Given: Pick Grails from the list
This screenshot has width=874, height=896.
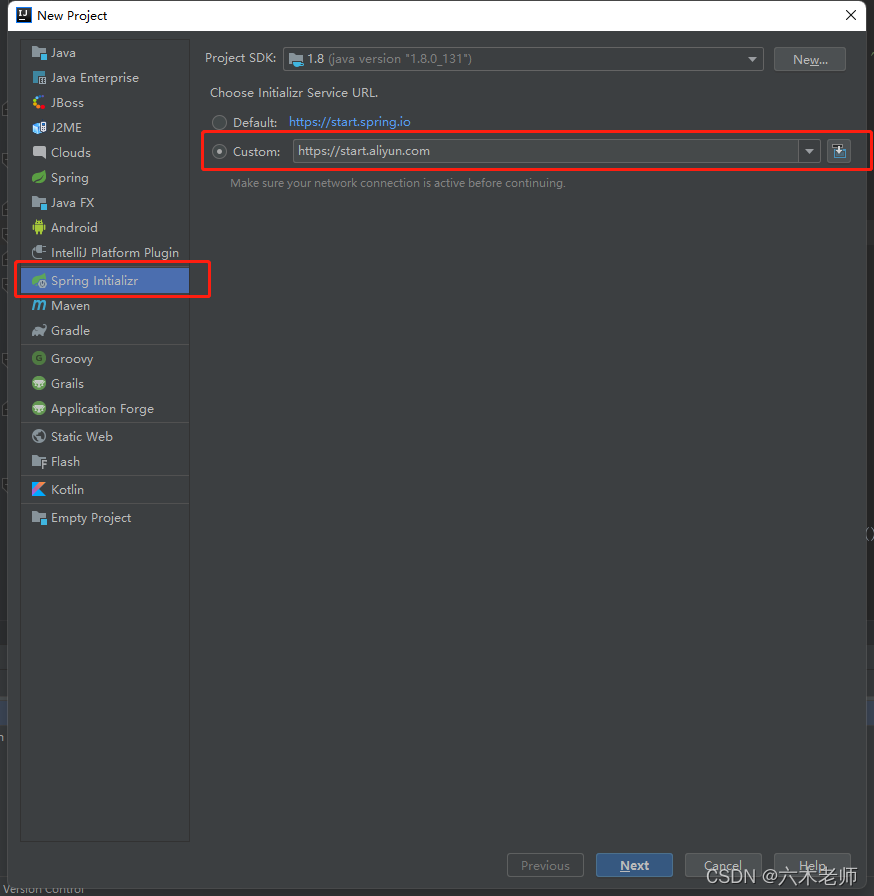Looking at the screenshot, I should [105, 383].
